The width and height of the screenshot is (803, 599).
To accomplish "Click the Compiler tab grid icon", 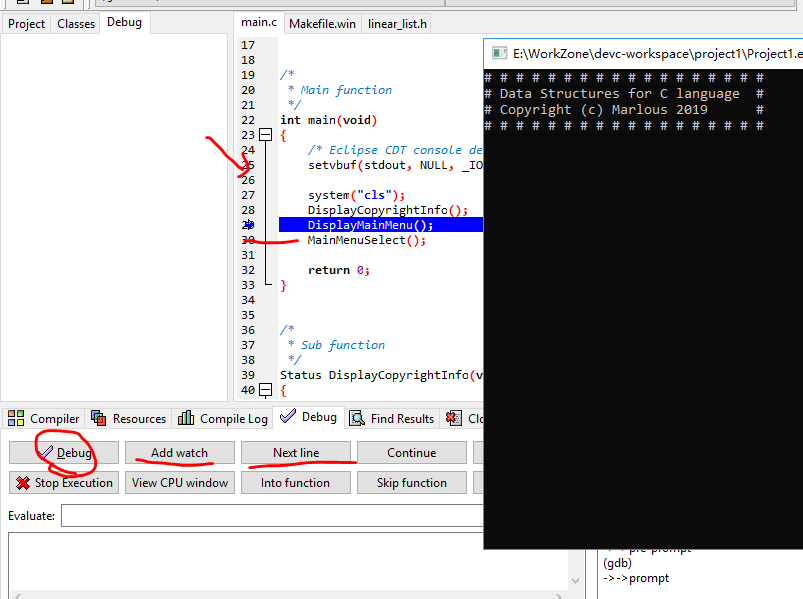I will (x=16, y=418).
